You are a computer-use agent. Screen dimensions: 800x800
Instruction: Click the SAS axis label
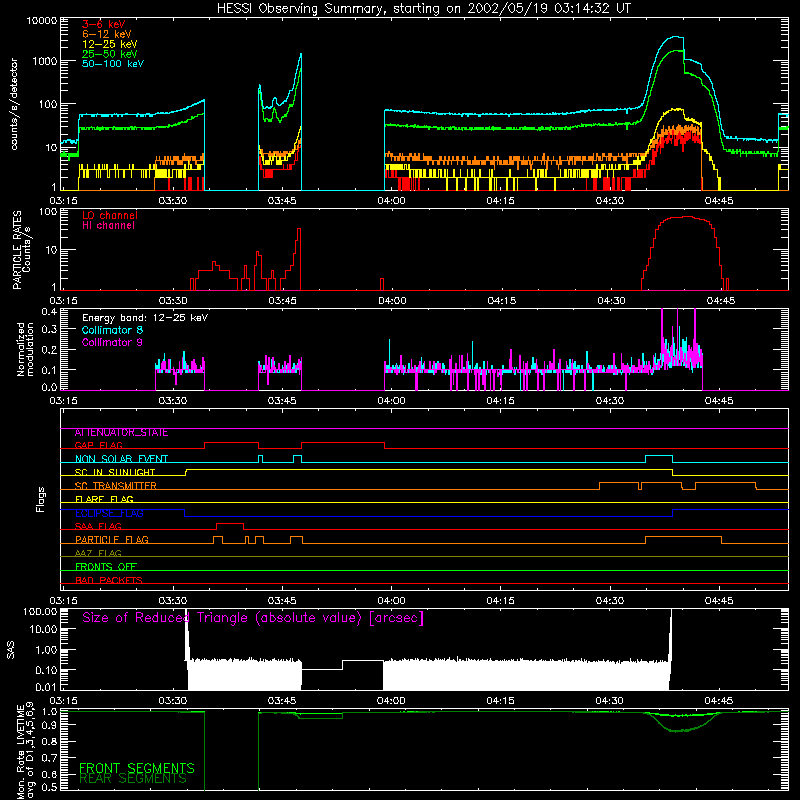(11, 650)
